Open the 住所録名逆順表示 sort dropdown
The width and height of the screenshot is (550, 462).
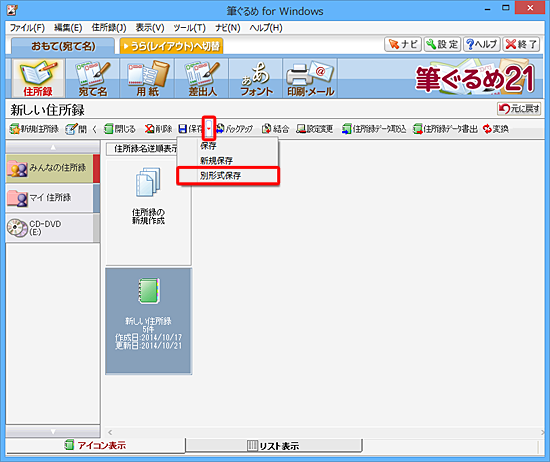click(x=142, y=149)
